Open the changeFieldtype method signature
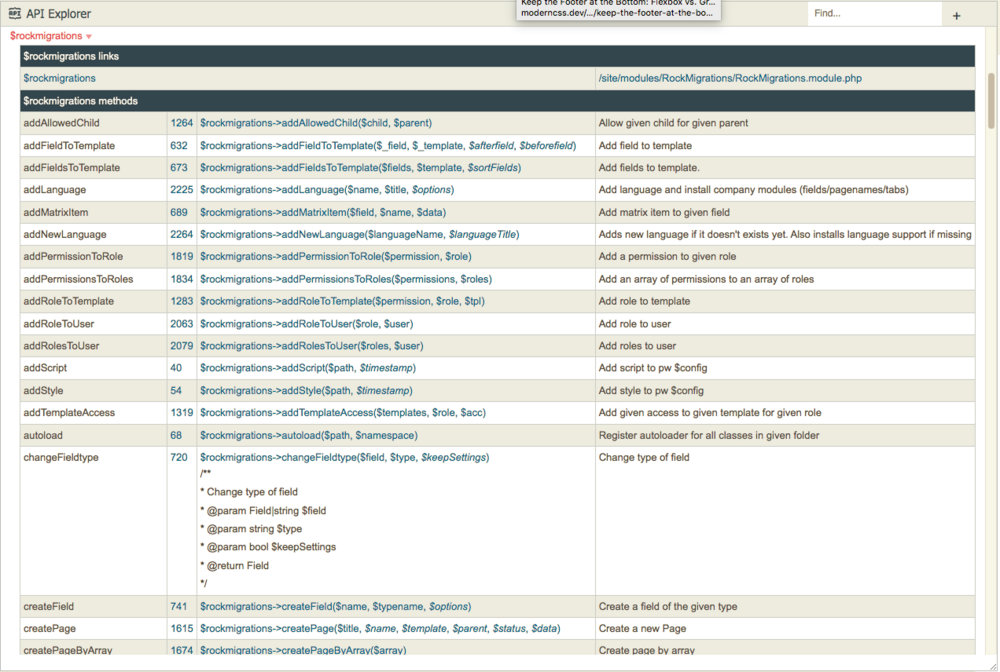Image resolution: width=1000 pixels, height=672 pixels. (345, 457)
